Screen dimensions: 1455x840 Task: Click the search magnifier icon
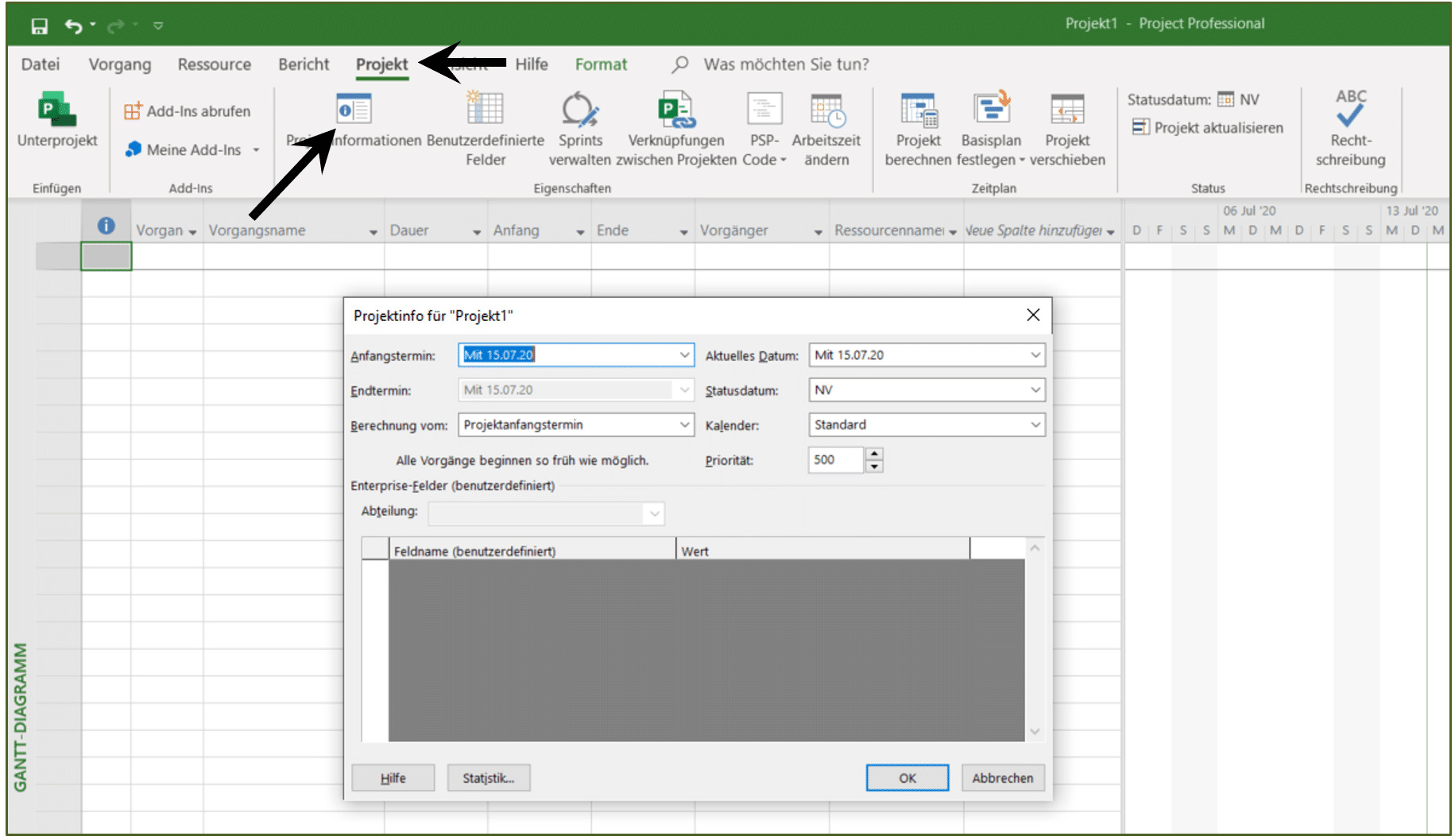679,64
